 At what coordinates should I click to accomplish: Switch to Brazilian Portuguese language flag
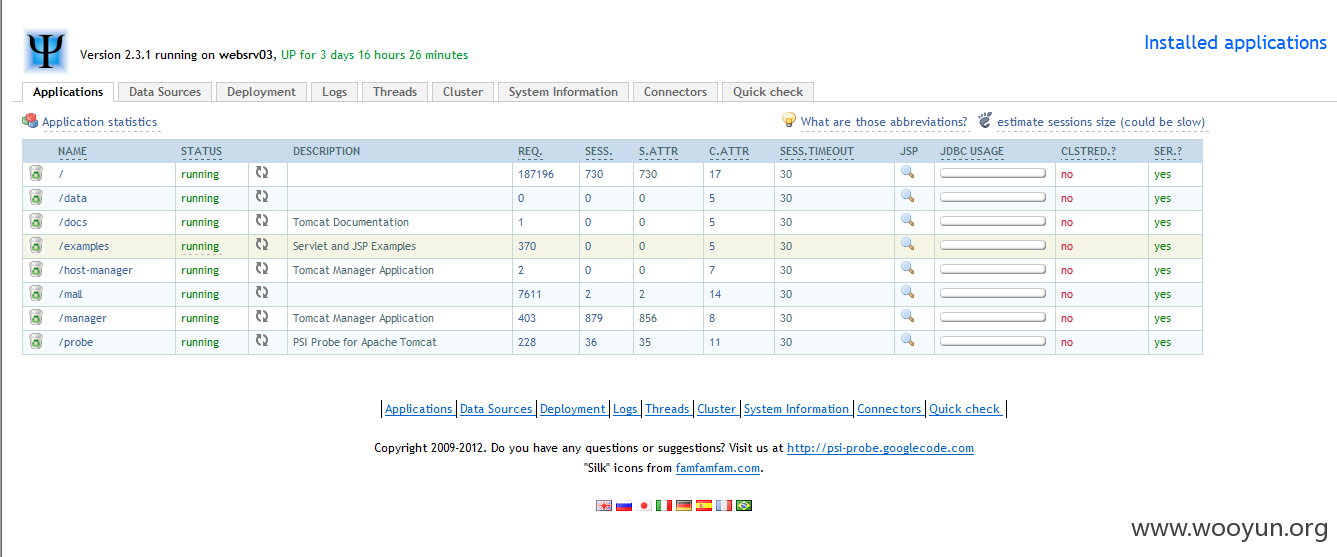point(744,506)
